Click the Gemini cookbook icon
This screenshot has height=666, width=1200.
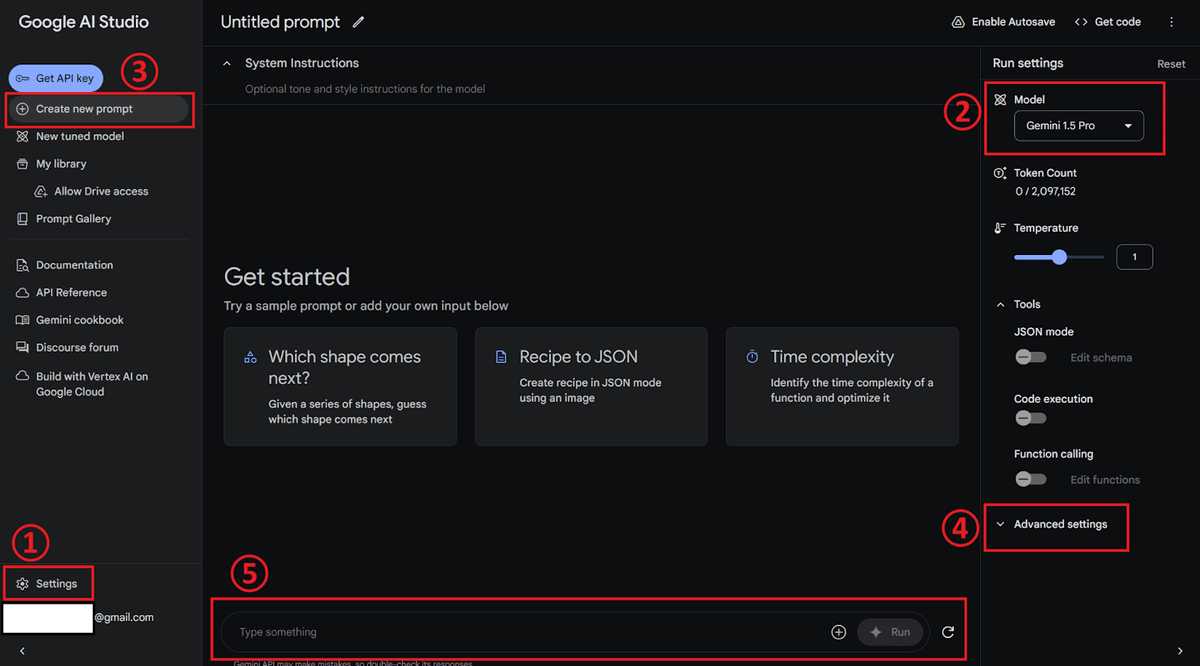tap(23, 320)
